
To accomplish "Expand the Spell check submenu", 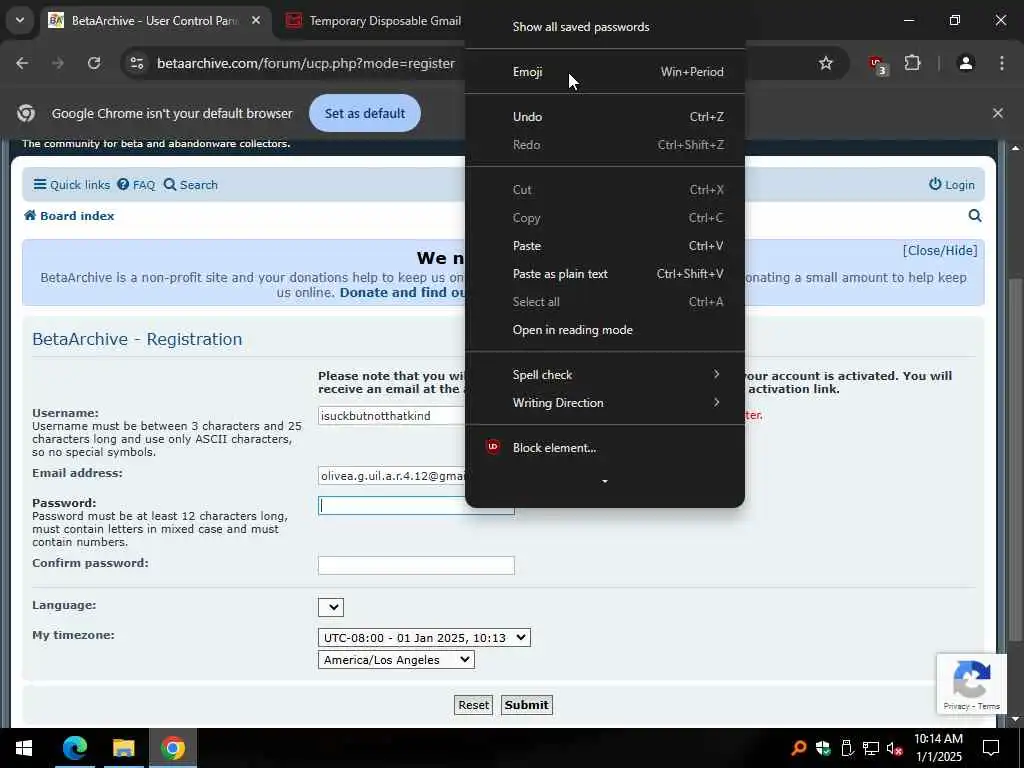I will point(605,375).
